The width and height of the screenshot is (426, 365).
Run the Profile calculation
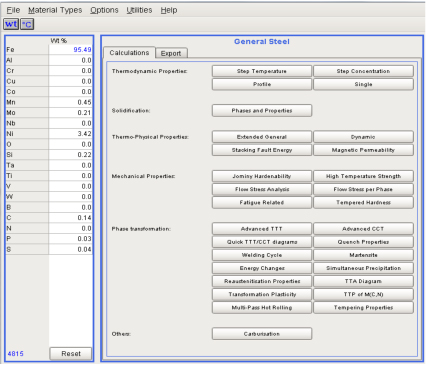[x=262, y=84]
